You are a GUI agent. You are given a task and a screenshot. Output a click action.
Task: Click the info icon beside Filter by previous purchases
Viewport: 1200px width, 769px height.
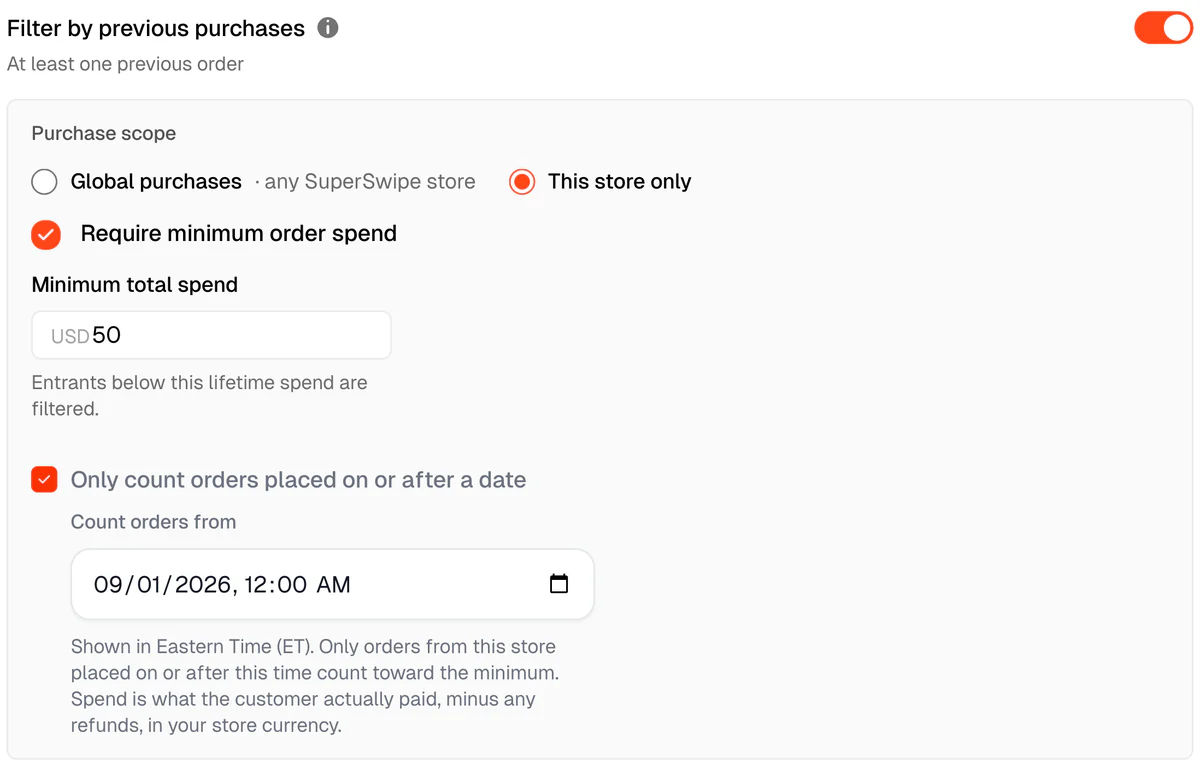coord(328,28)
